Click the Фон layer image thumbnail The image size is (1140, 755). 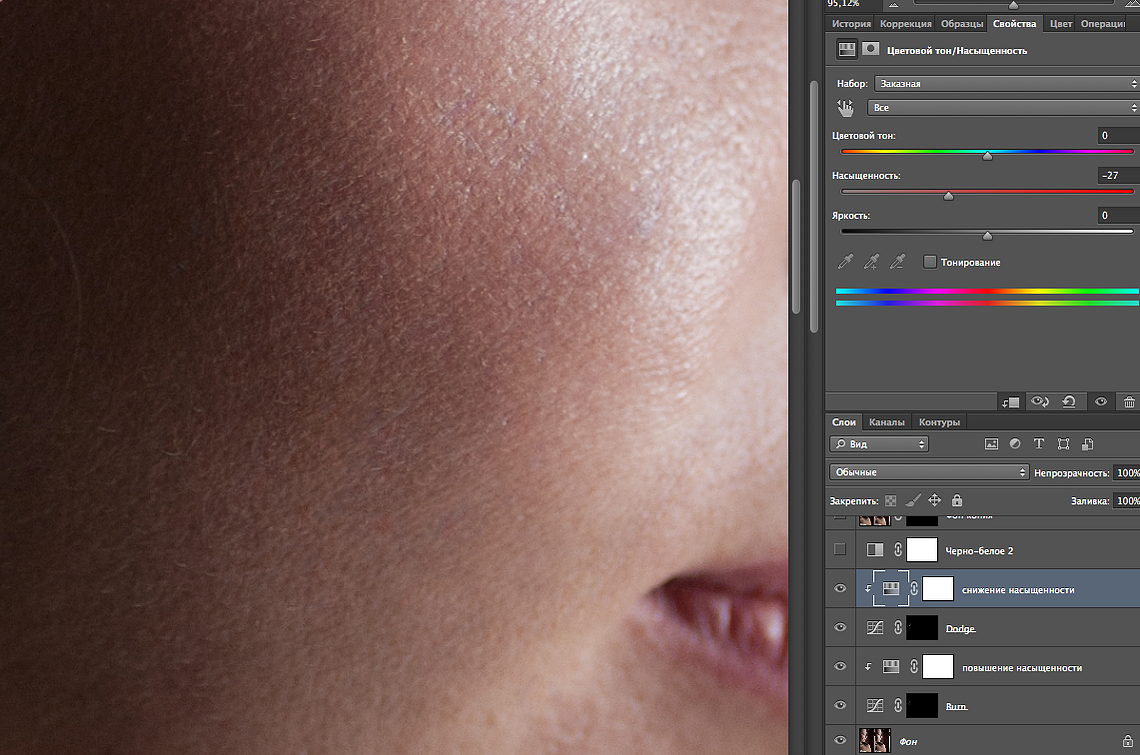coord(875,740)
